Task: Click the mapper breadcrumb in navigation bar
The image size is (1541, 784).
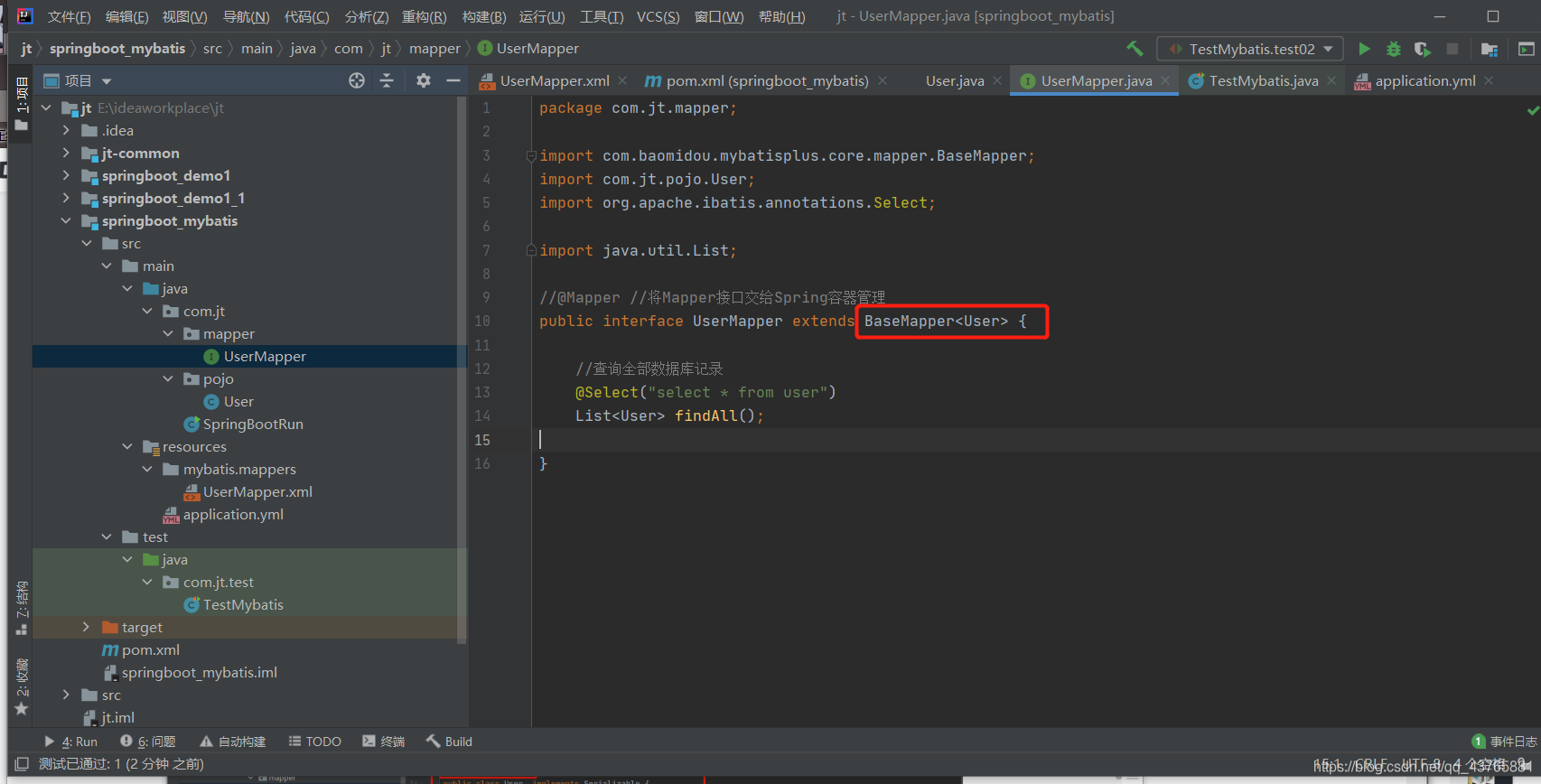Action: point(434,49)
